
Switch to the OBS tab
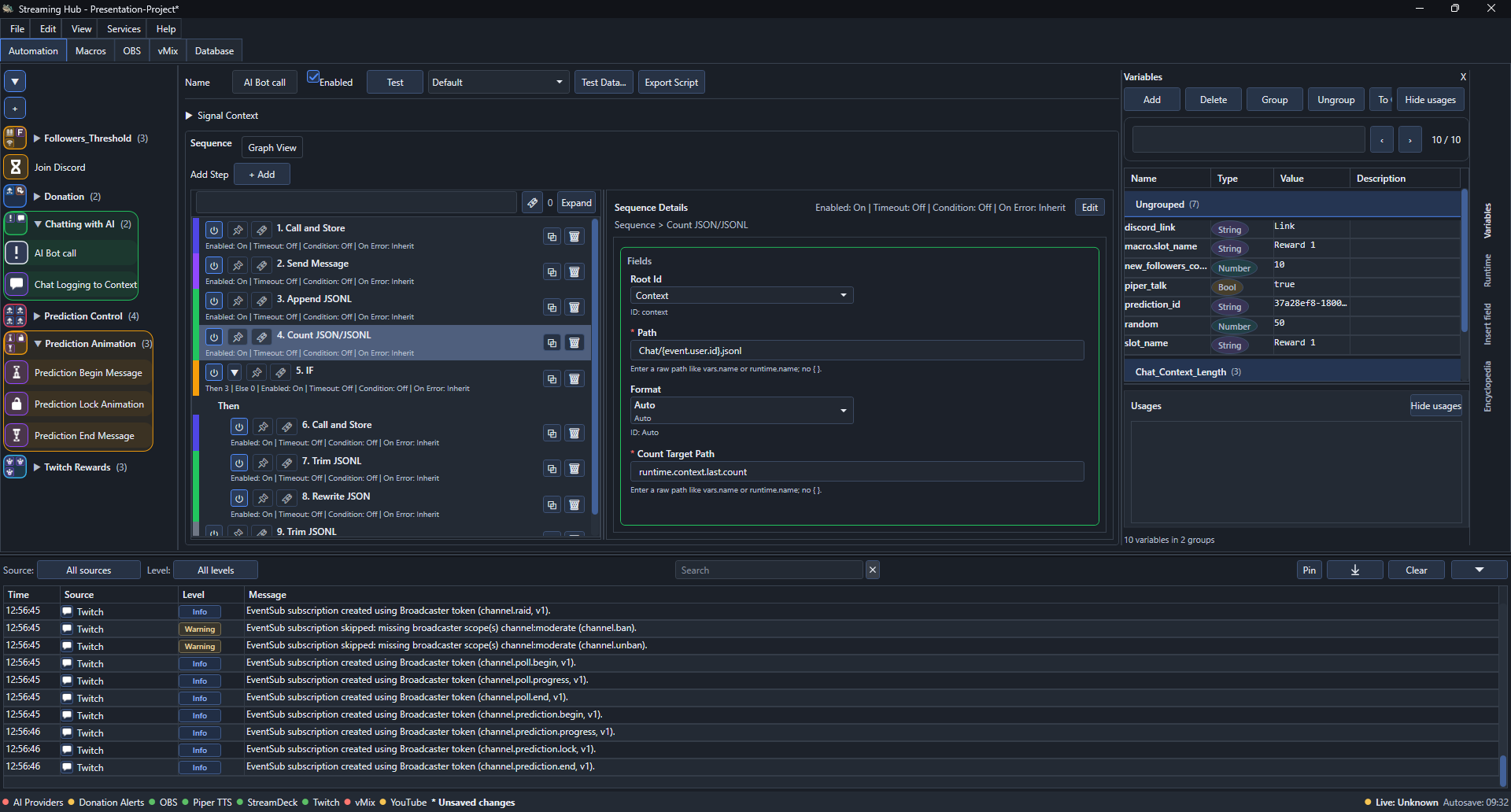132,51
